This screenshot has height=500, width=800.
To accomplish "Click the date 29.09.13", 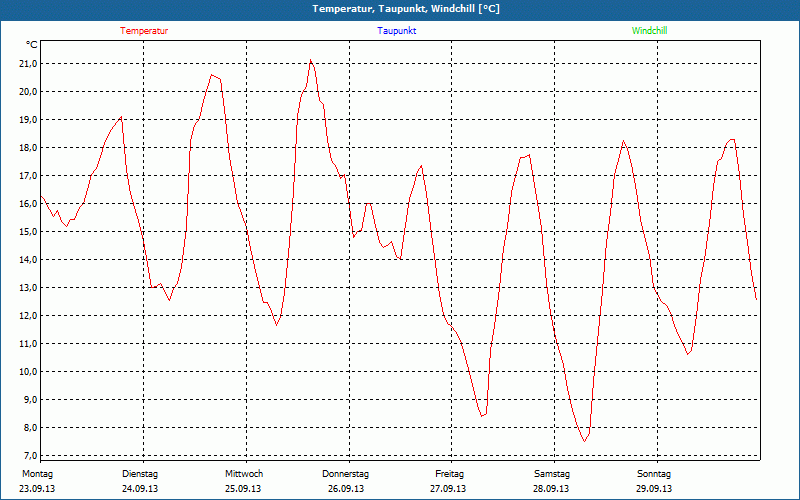I will 654,489.
